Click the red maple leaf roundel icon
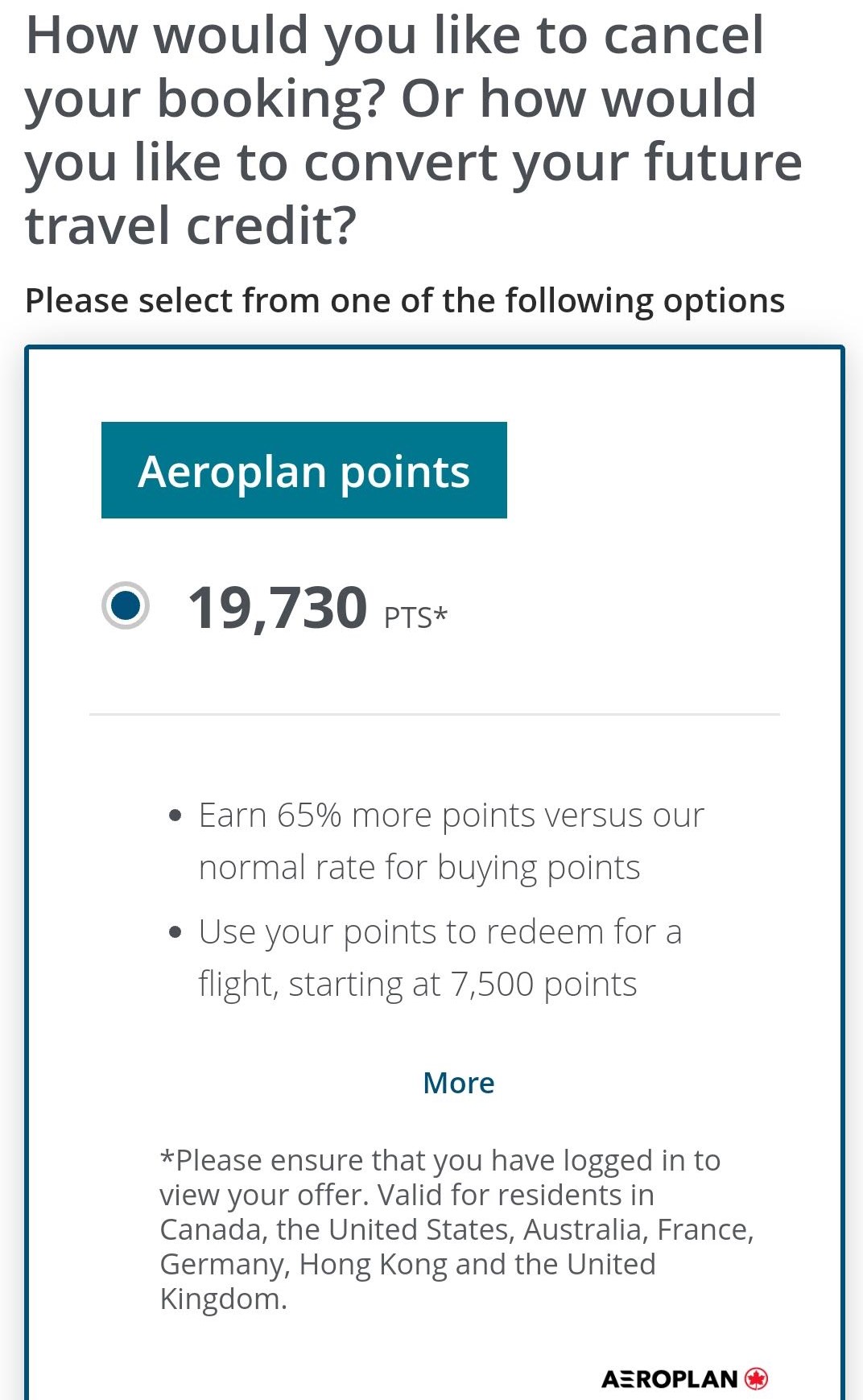This screenshot has width=863, height=1400. point(757,1379)
